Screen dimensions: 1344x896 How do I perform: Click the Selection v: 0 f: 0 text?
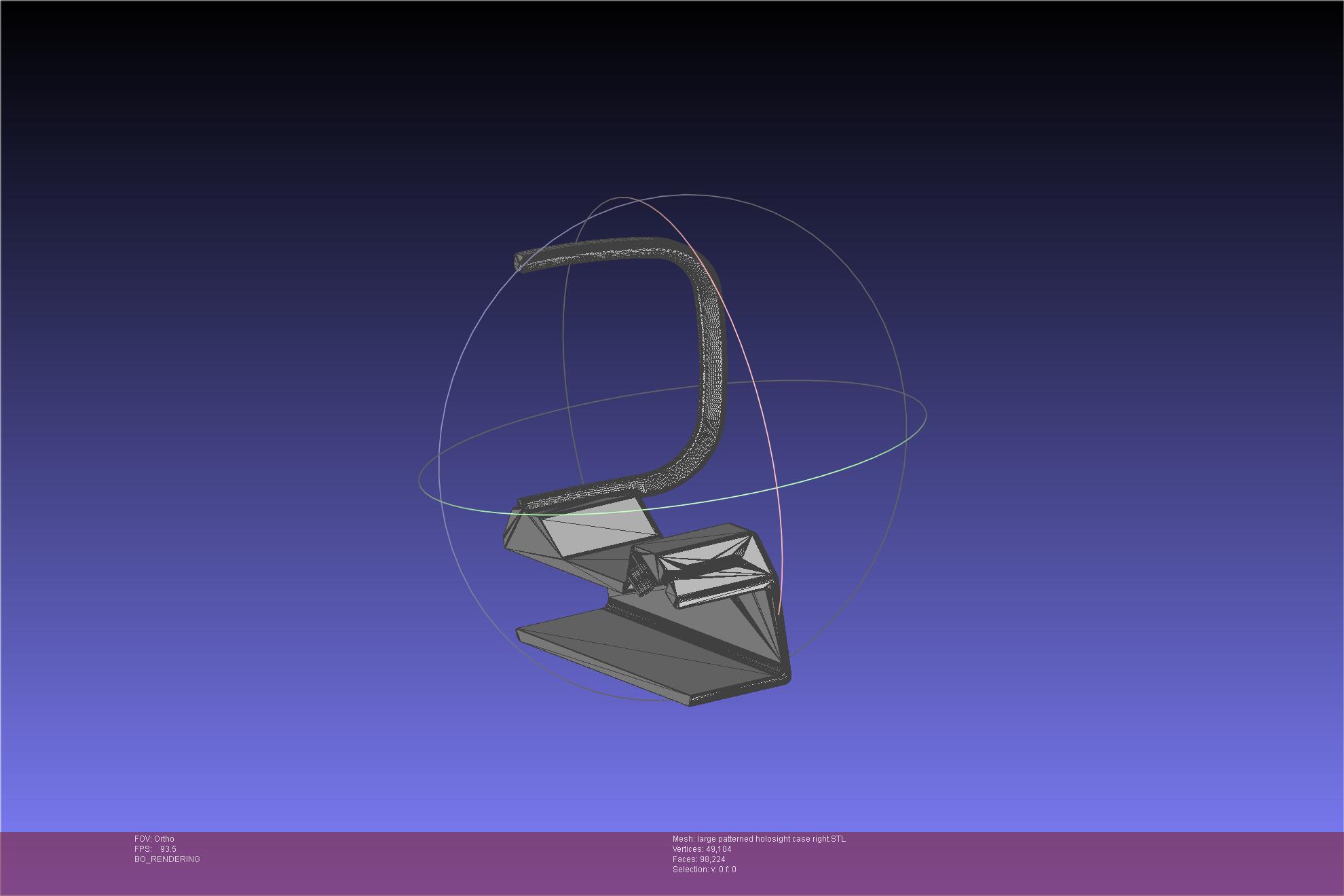tap(704, 870)
